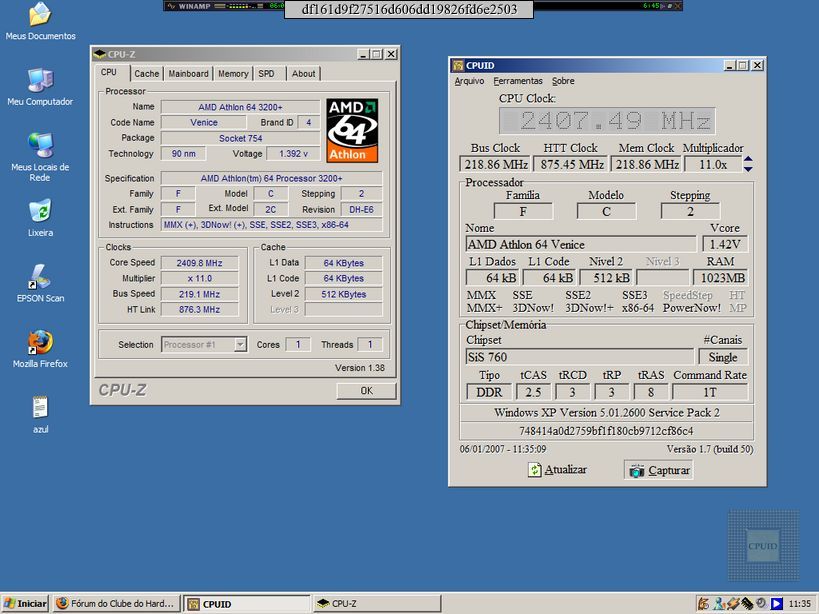The image size is (819, 614).
Task: Click the AMD Athlon 64 logo in CPU-Z
Action: [x=352, y=131]
